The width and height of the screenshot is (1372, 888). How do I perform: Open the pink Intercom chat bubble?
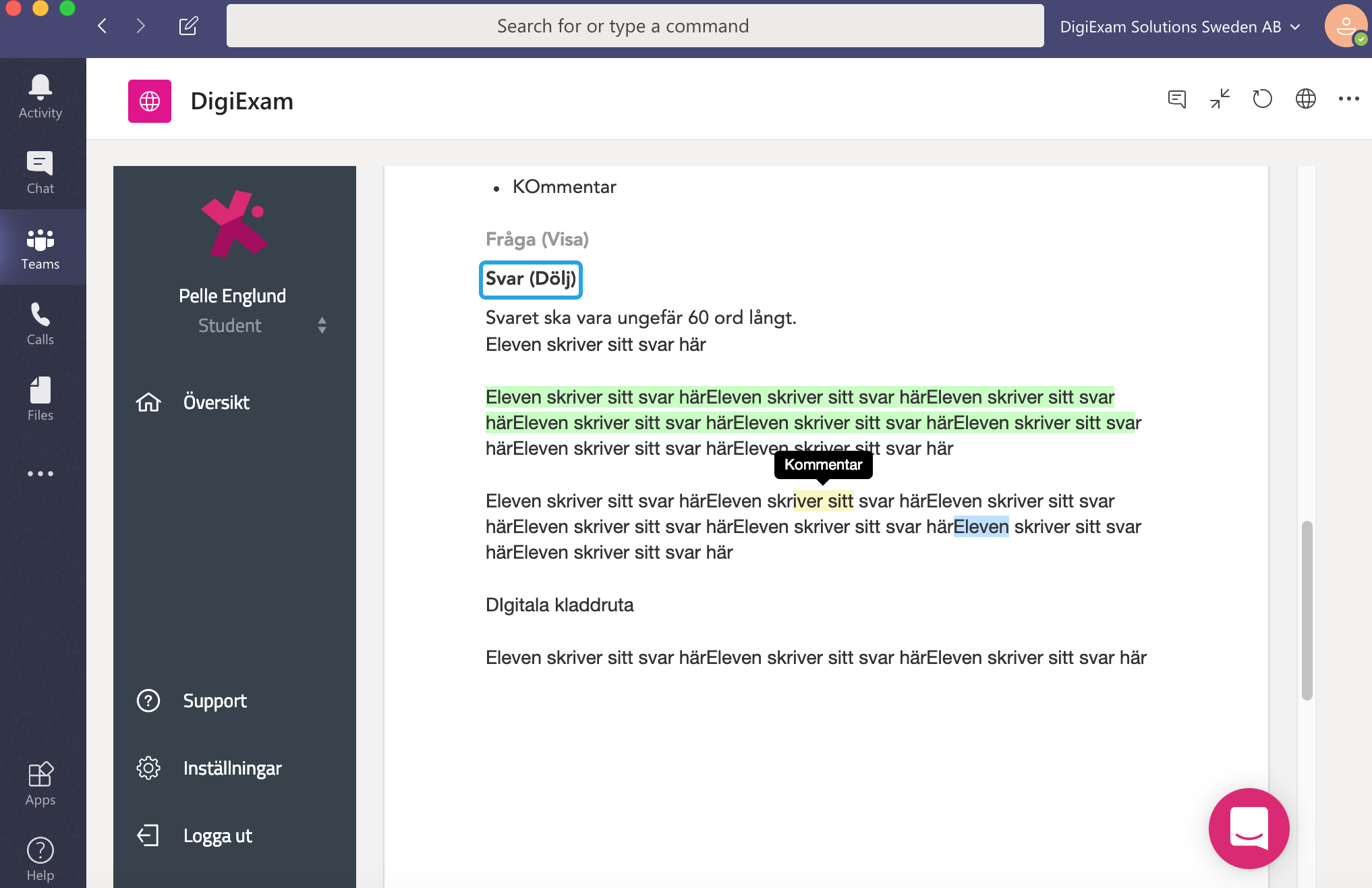[1249, 829]
